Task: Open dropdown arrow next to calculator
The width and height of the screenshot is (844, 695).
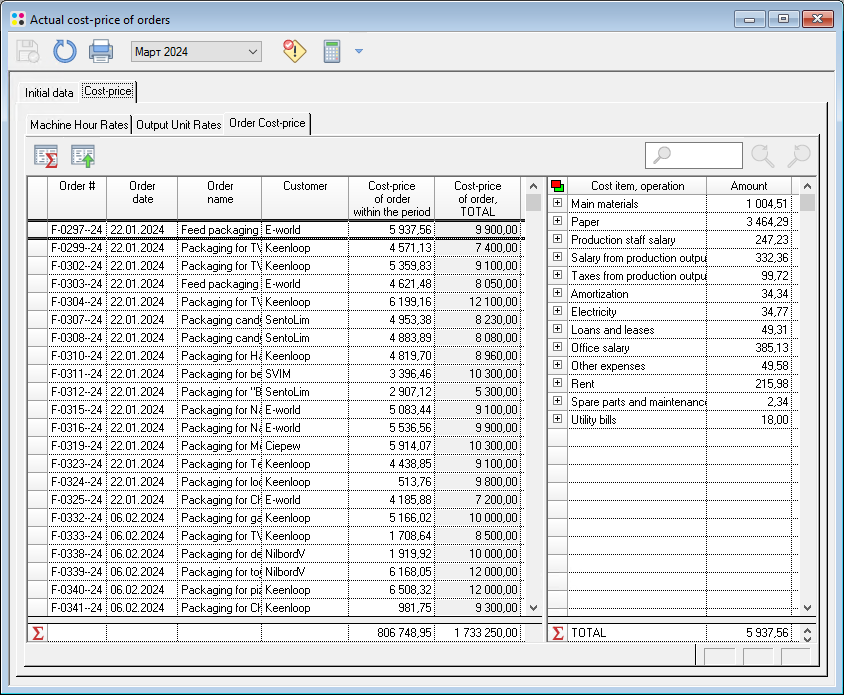Action: click(359, 51)
